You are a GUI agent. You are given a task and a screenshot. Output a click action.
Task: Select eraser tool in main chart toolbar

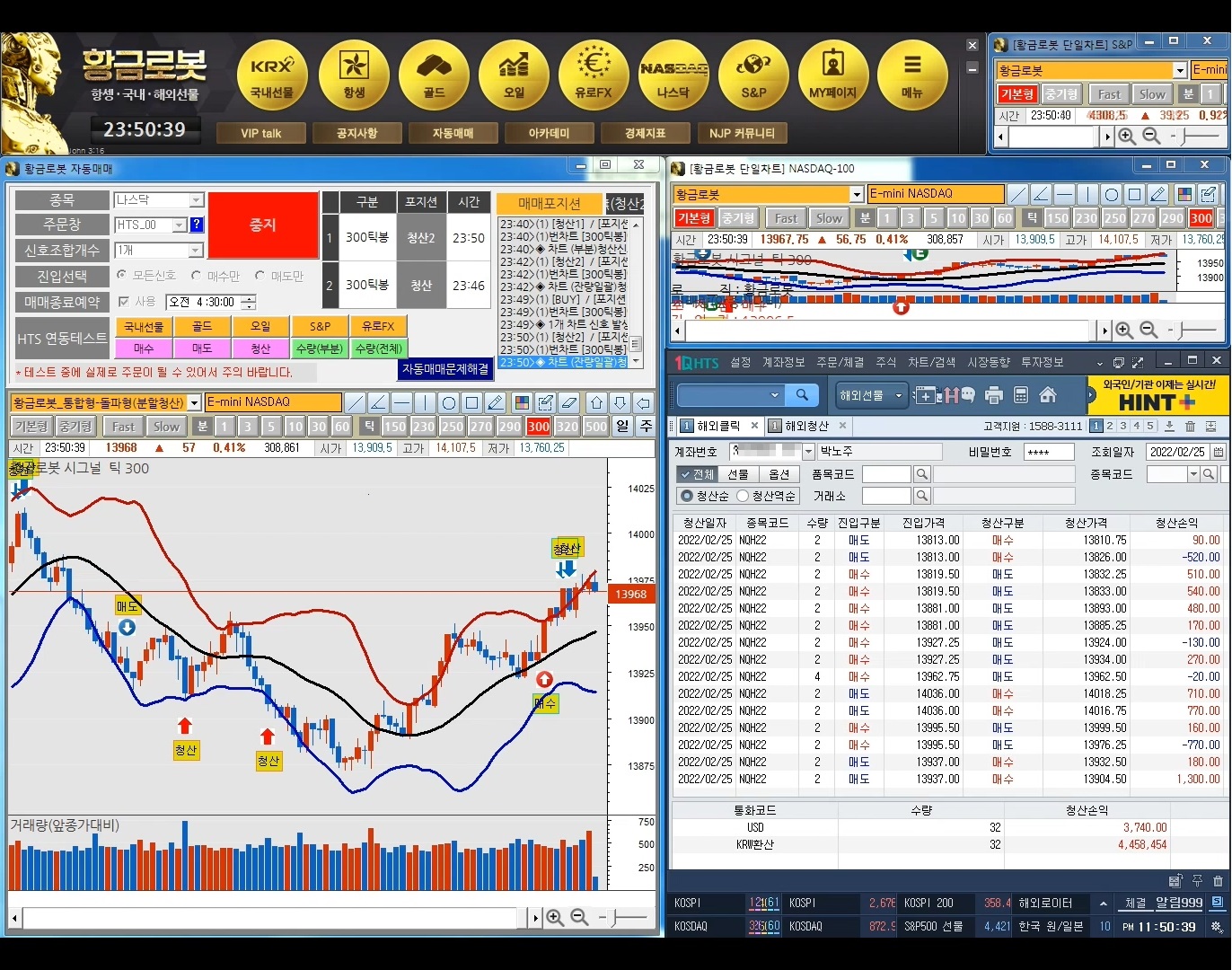click(568, 402)
